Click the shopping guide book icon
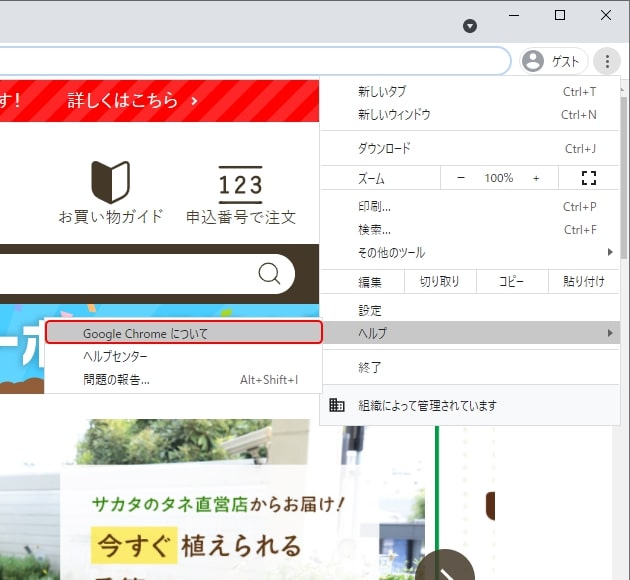 pos(110,182)
